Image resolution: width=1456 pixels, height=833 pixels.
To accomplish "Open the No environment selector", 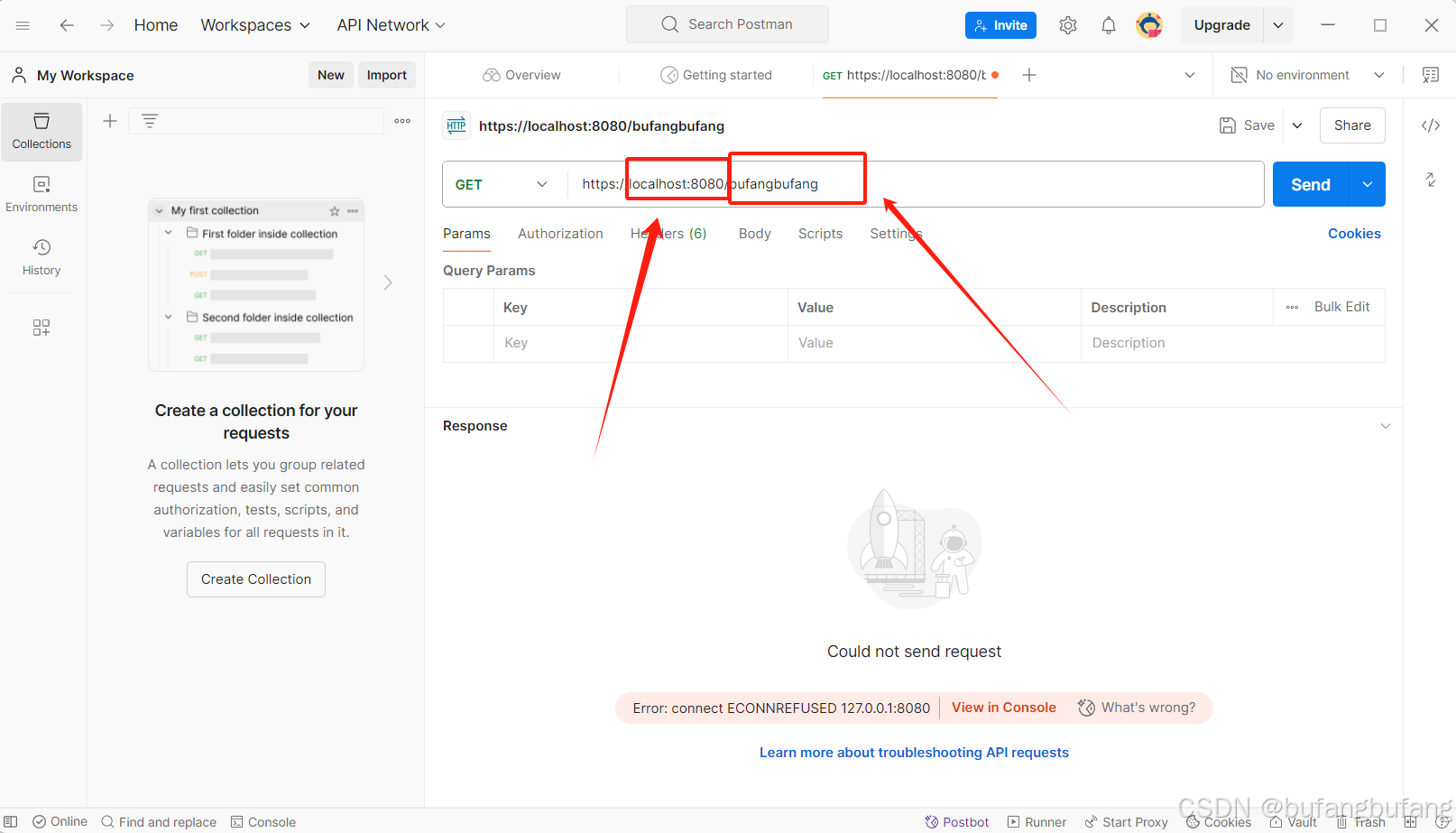I will click(1308, 75).
